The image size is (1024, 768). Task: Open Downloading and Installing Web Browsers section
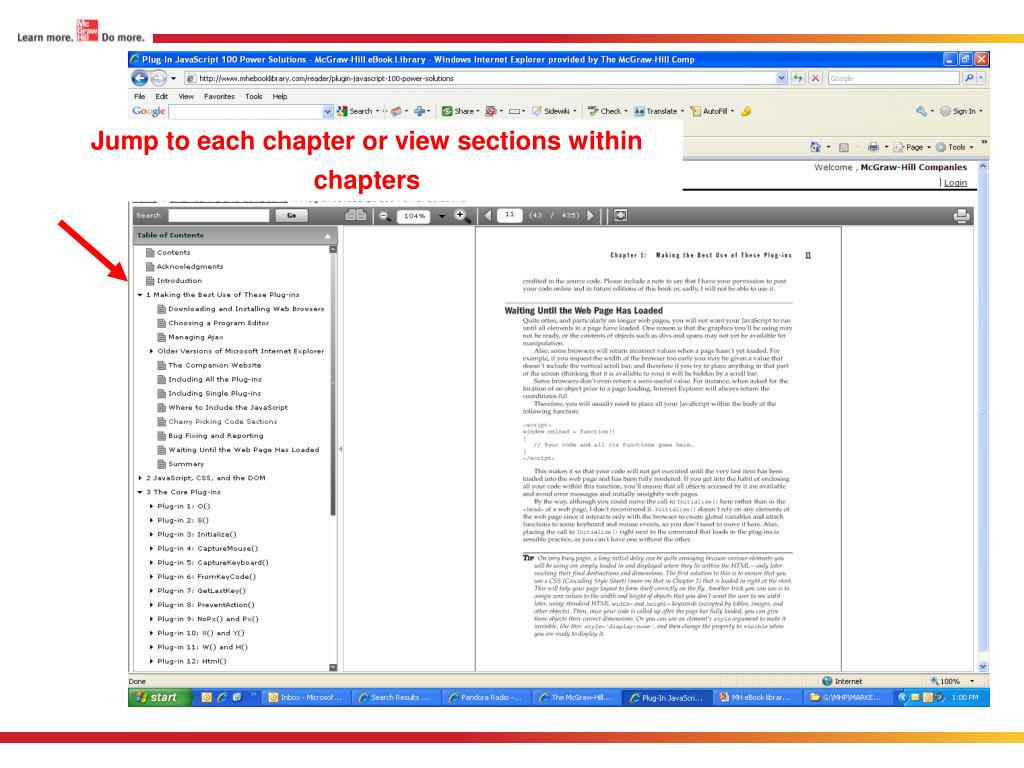(240, 309)
